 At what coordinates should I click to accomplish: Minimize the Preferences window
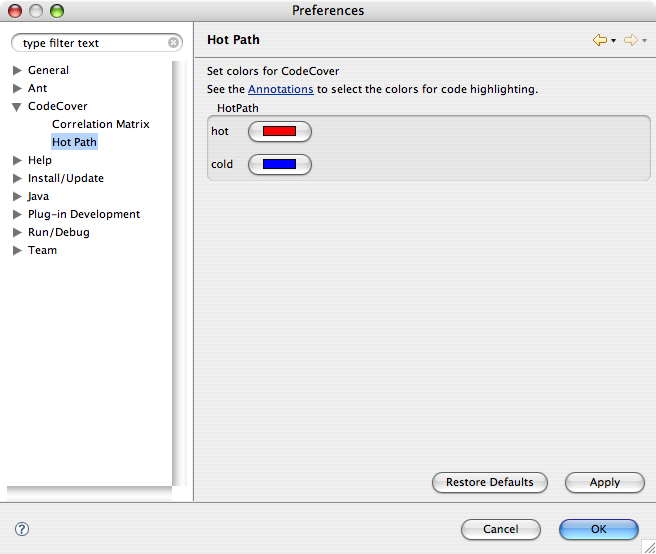[x=36, y=10]
